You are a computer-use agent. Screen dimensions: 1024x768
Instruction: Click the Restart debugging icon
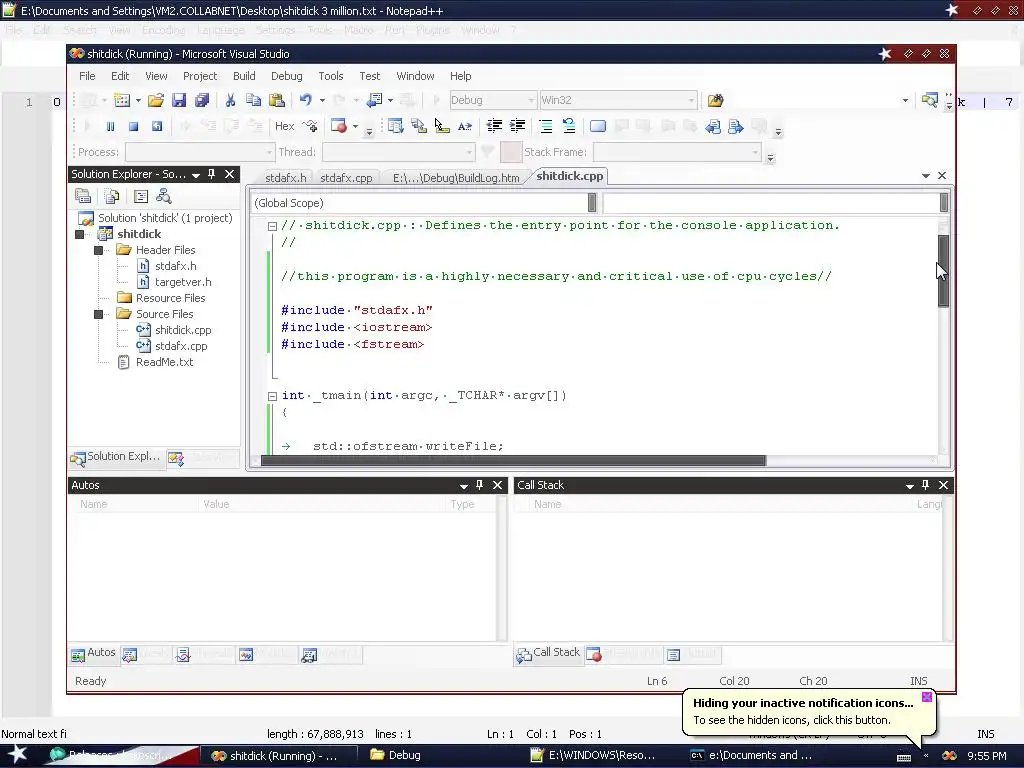(x=157, y=126)
